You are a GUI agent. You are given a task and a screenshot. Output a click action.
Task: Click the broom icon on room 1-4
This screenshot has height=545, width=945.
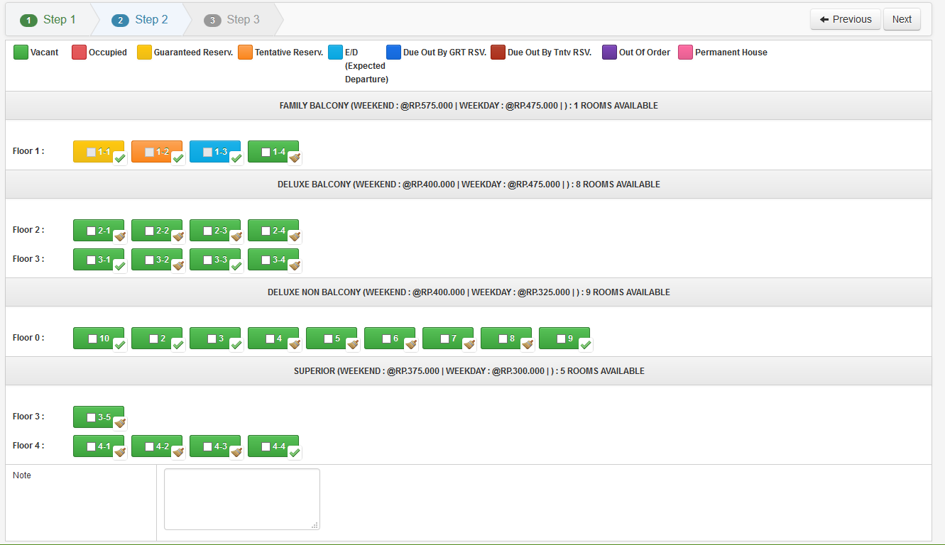[x=294, y=158]
